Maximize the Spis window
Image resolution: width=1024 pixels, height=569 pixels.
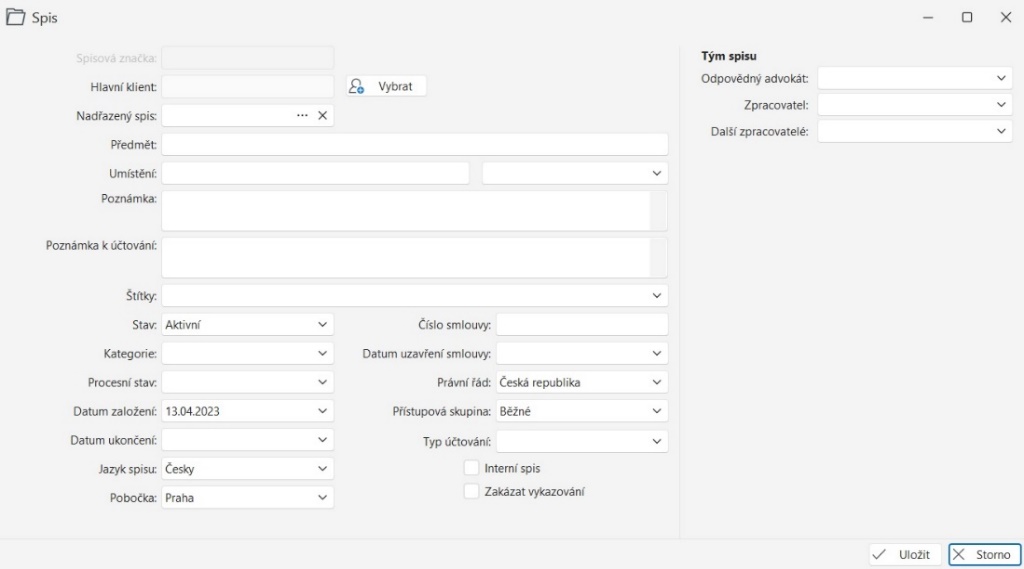(x=967, y=18)
